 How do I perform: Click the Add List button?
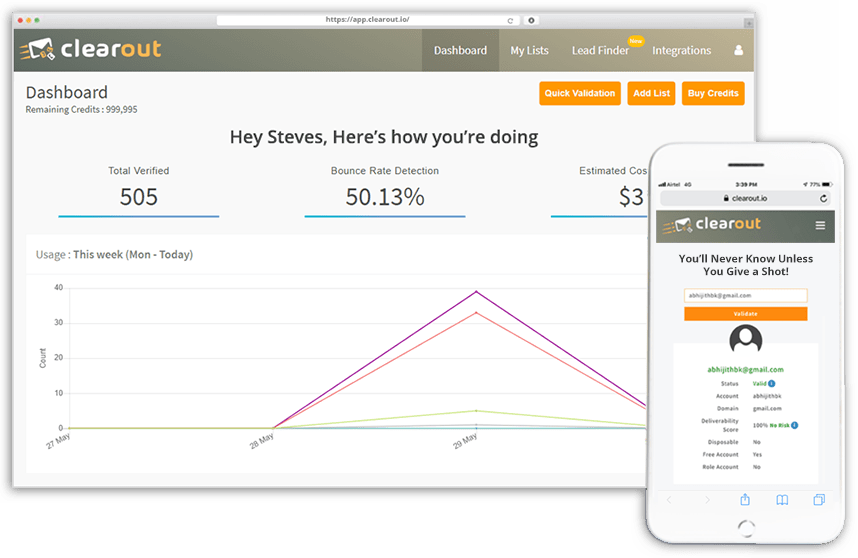pos(652,93)
